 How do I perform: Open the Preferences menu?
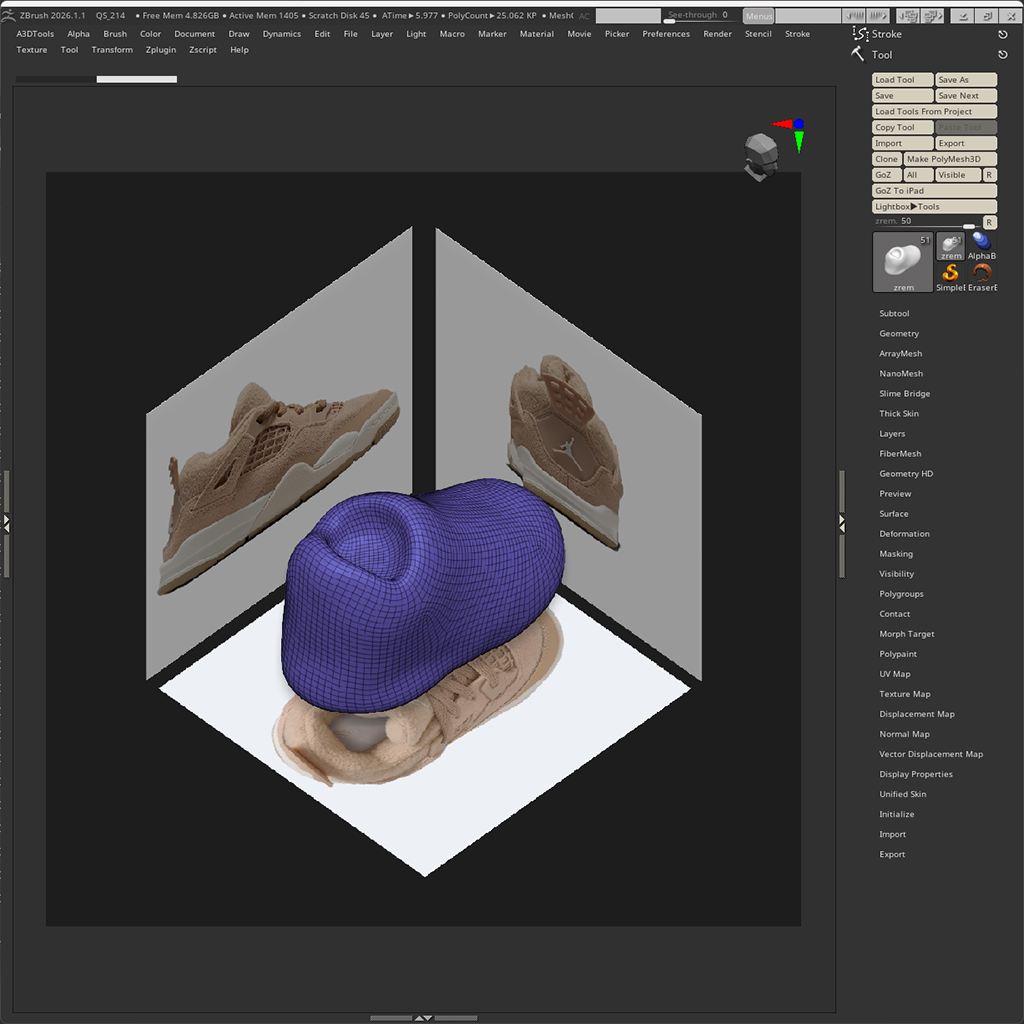(x=665, y=34)
